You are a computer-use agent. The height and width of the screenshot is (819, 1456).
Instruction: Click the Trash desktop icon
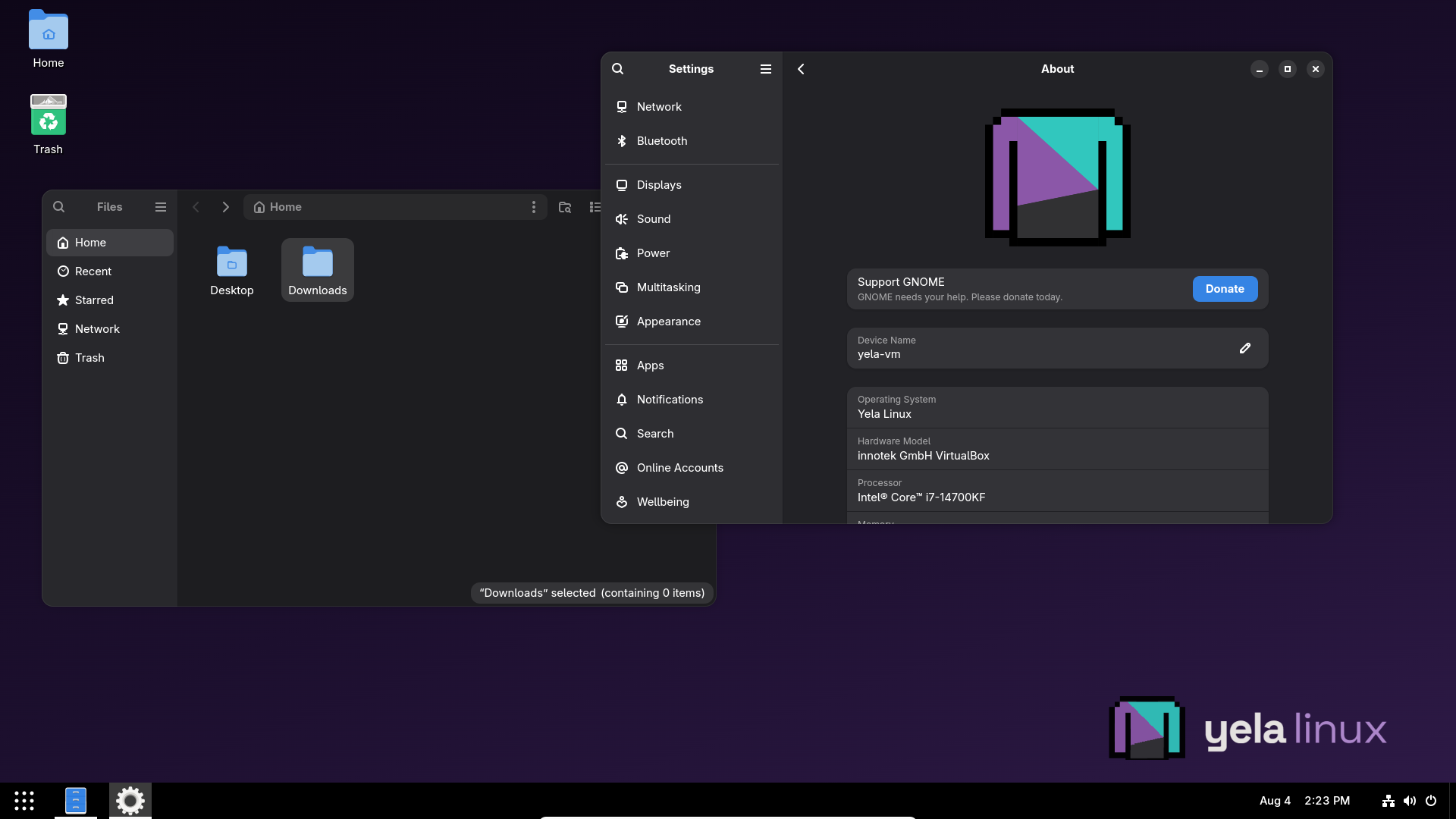point(49,125)
